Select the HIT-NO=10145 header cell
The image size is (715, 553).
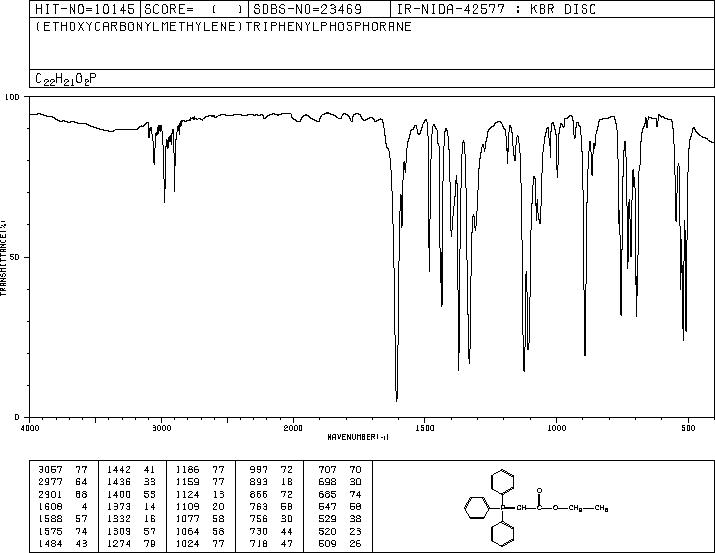tap(85, 9)
